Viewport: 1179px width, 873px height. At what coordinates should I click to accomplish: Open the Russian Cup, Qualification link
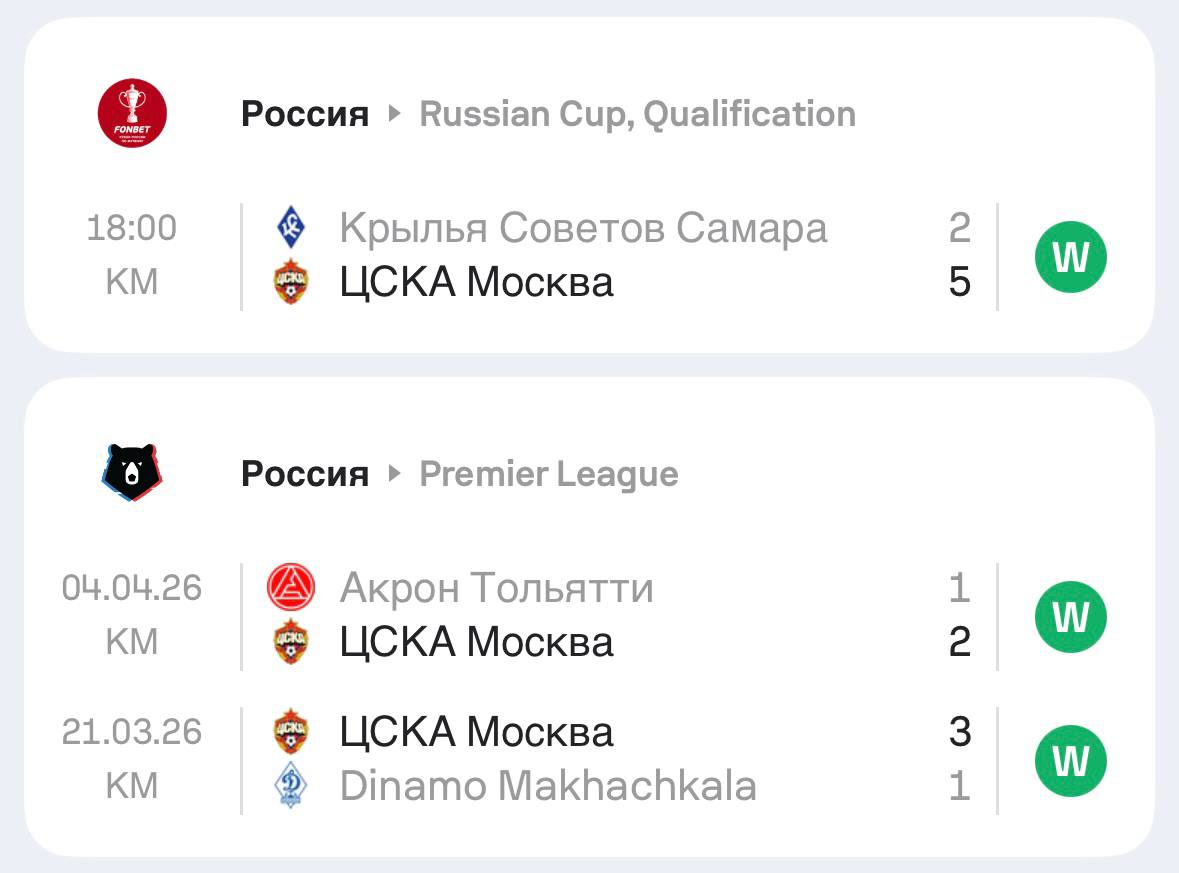[x=637, y=114]
